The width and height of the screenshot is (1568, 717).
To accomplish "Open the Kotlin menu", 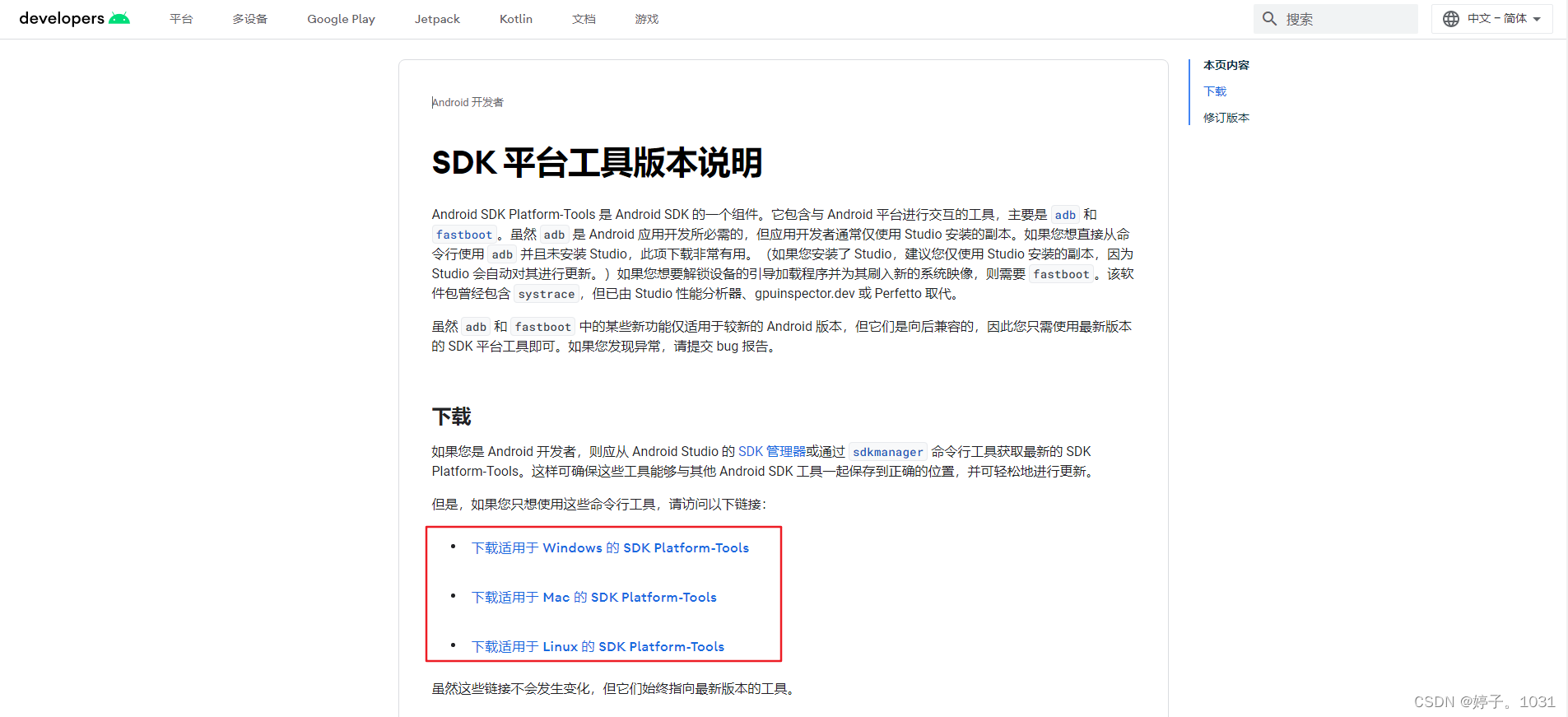I will (x=516, y=19).
